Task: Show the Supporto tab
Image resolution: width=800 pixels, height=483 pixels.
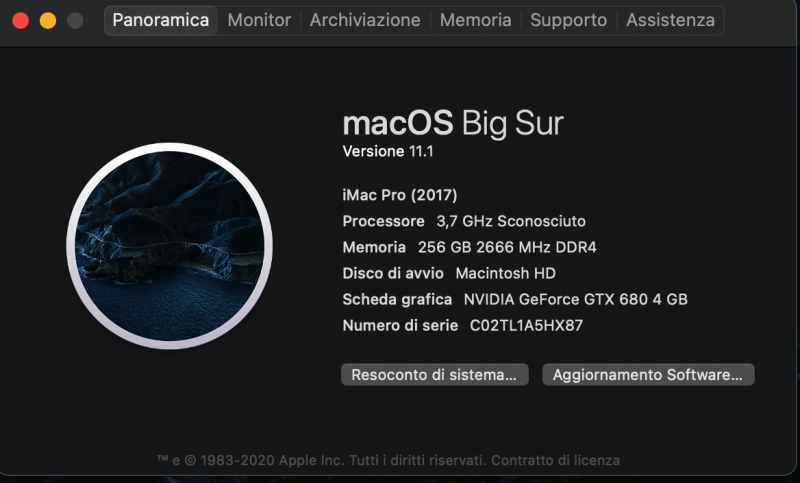Action: tap(568, 20)
